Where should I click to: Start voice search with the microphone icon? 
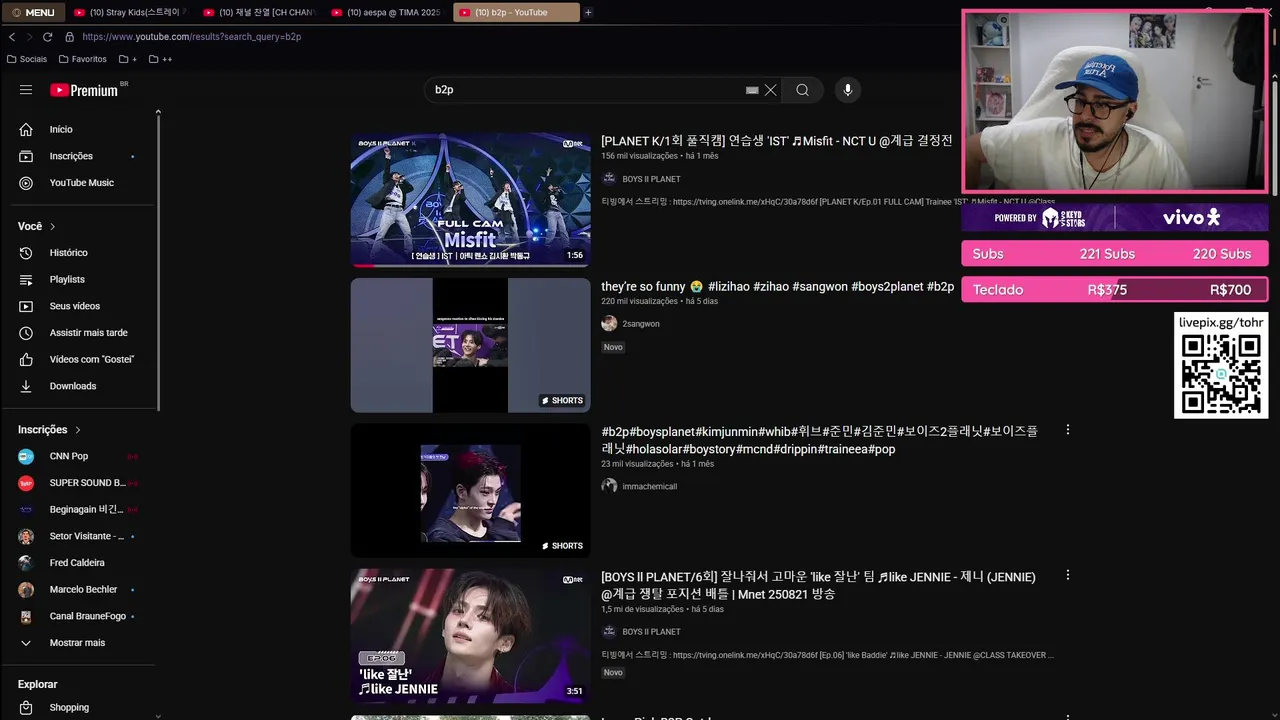[848, 90]
